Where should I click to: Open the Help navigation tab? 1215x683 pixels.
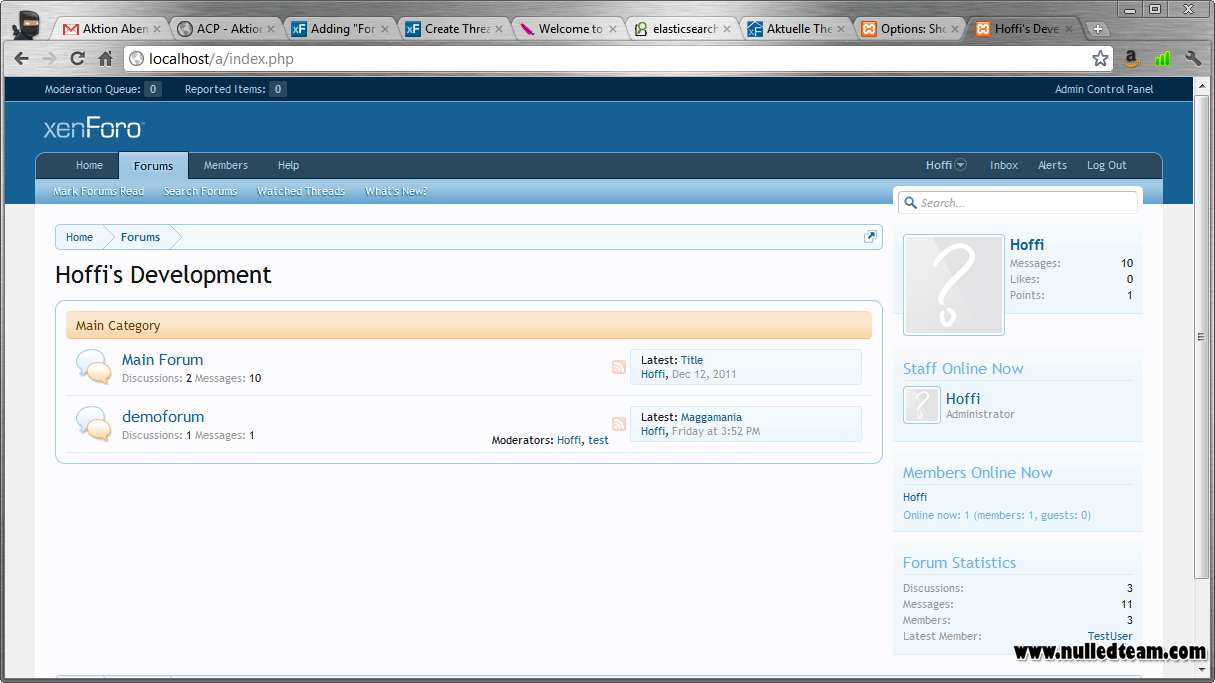pos(288,166)
